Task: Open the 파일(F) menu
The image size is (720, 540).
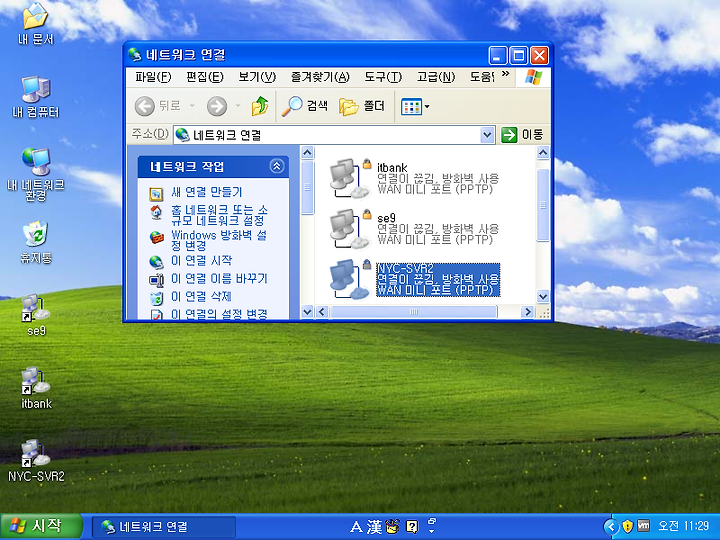Action: point(153,77)
